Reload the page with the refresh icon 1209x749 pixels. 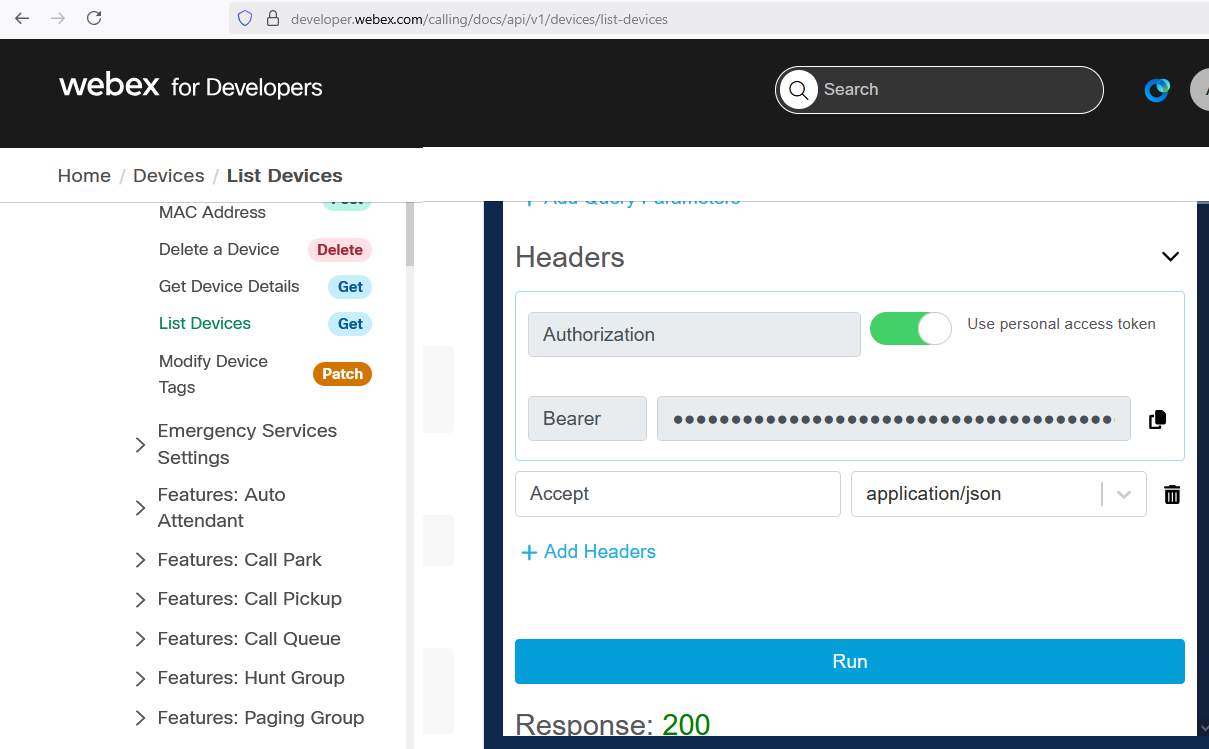point(94,18)
